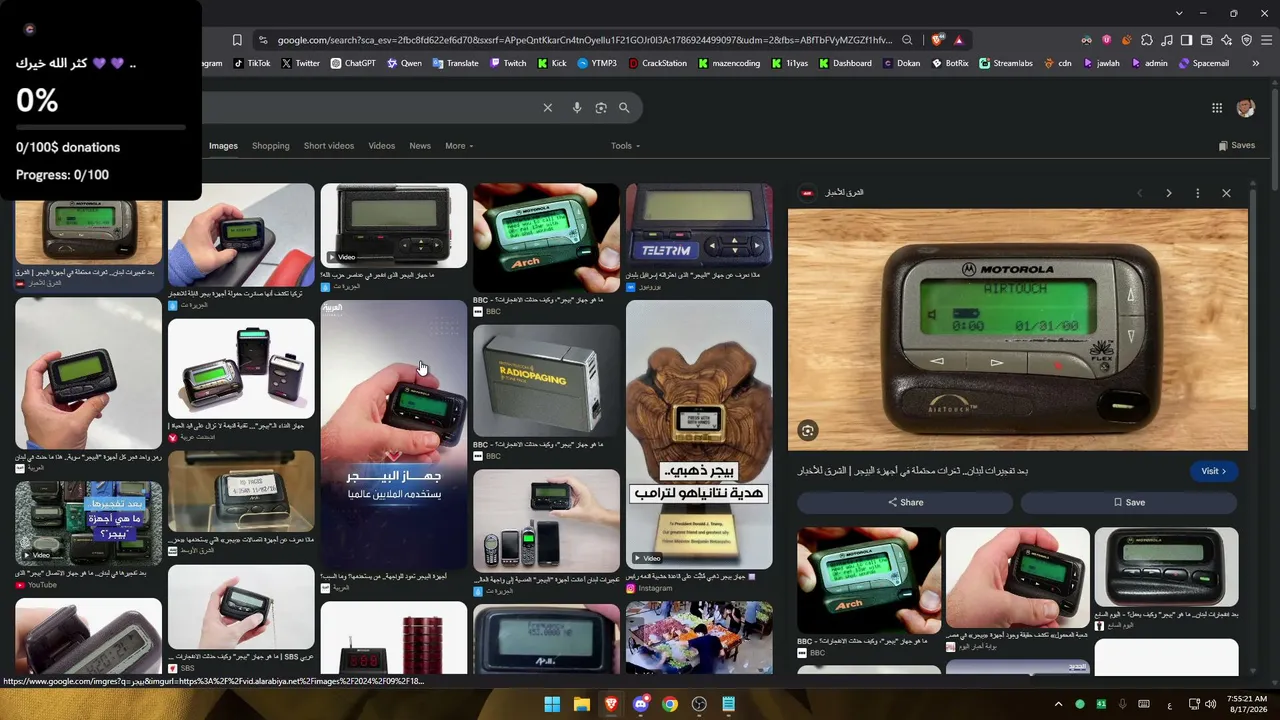The image size is (1280, 720).
Task: Switch to the Videos tab
Action: pos(381,146)
